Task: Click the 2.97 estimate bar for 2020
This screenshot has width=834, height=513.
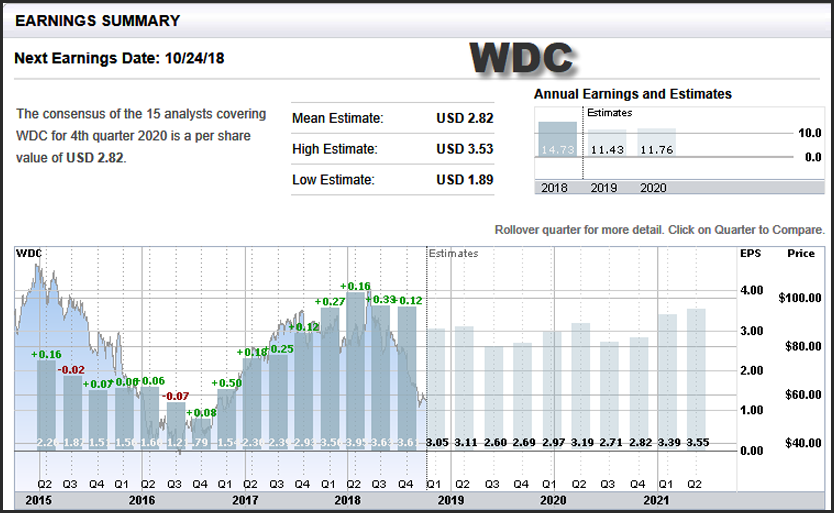Action: (551, 390)
